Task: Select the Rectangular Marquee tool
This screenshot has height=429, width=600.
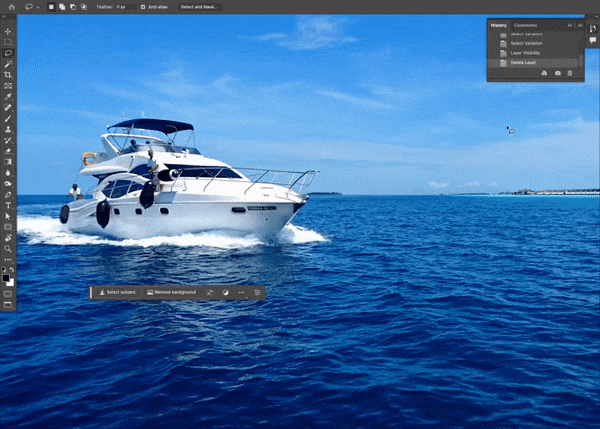Action: click(x=8, y=42)
